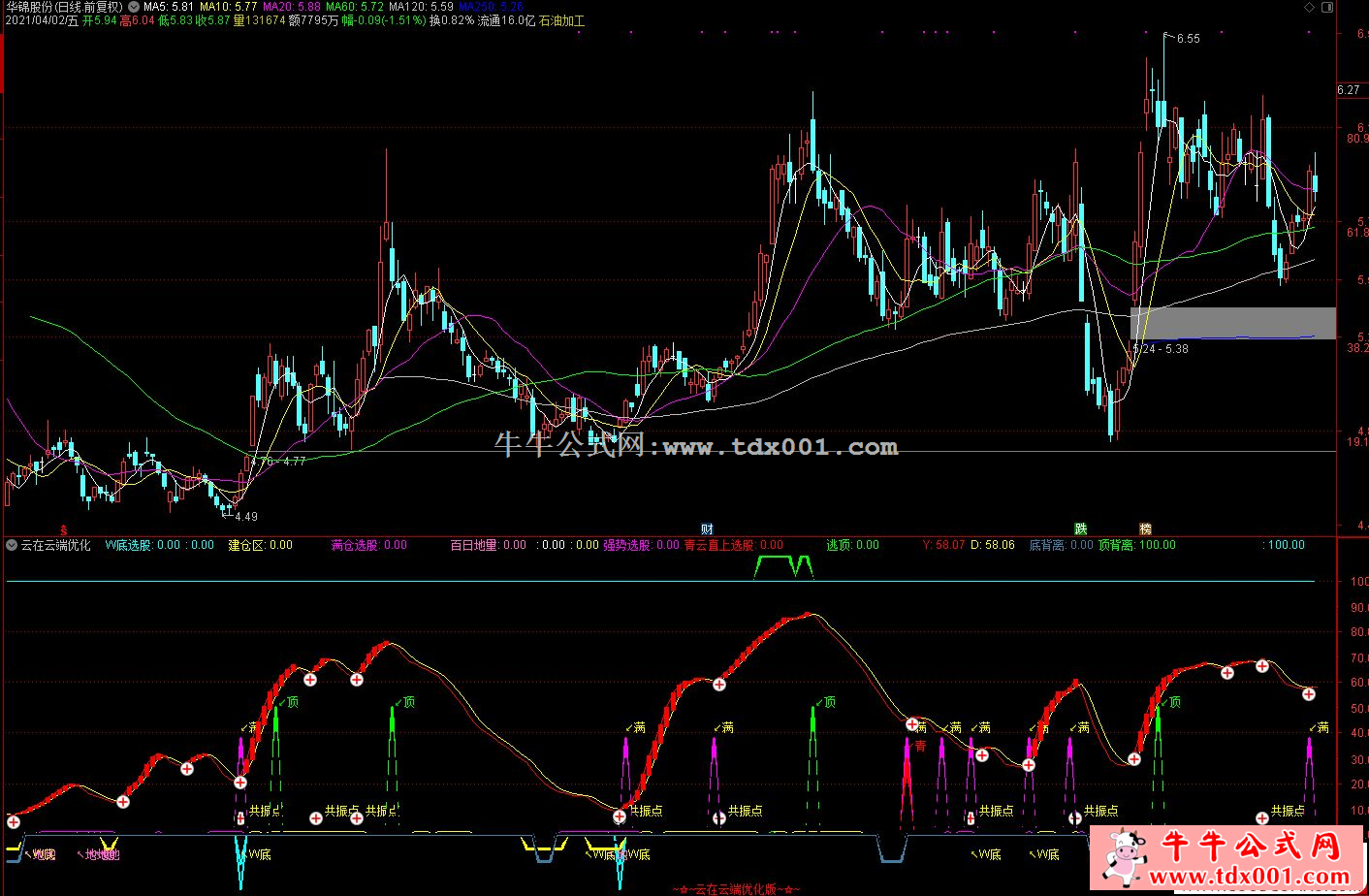The width and height of the screenshot is (1369, 896).
Task: Click the 石油加工 sector link
Action: 562,20
